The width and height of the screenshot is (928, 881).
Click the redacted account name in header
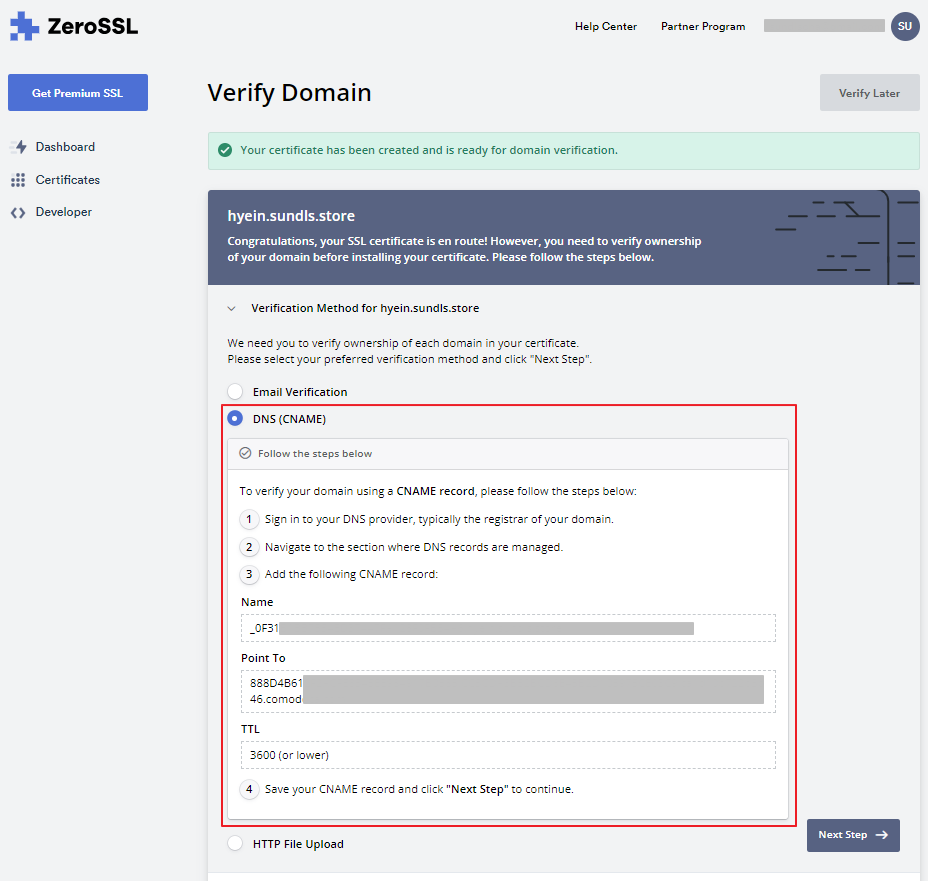point(824,26)
